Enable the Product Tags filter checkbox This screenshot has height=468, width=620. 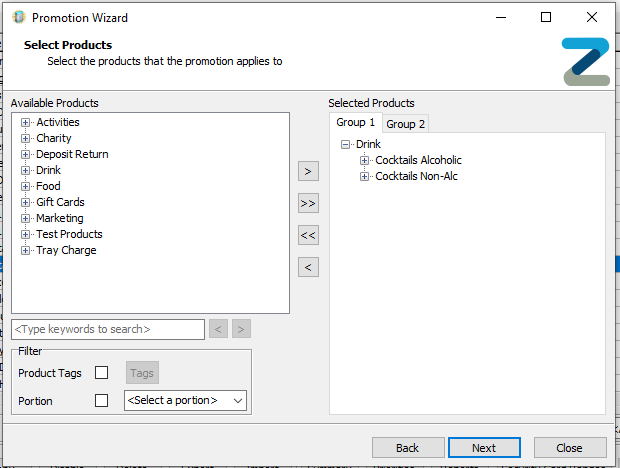[x=101, y=372]
